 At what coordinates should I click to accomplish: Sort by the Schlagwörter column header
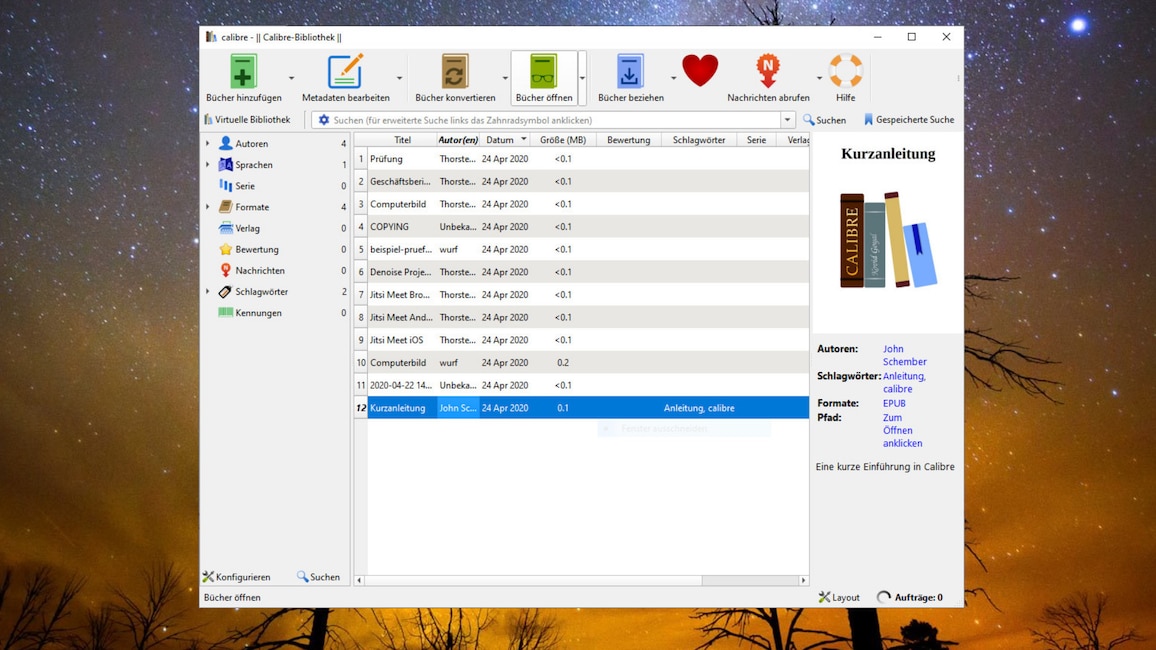pos(699,140)
